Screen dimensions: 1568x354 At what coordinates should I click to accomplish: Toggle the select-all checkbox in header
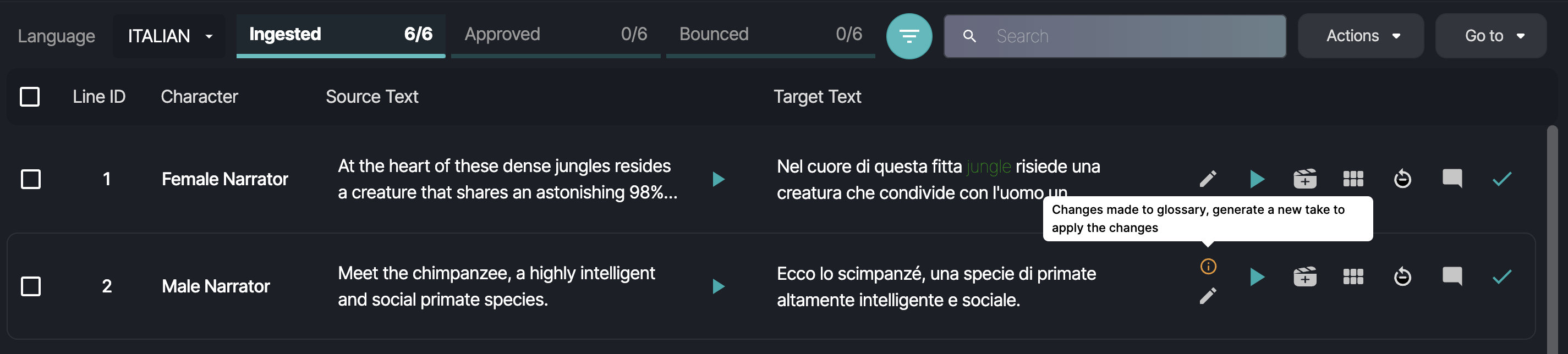pos(30,97)
